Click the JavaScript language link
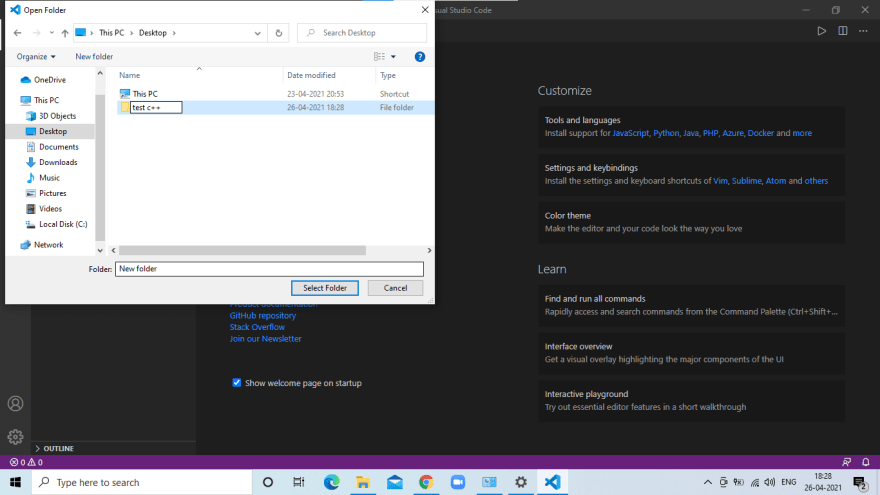The height and width of the screenshot is (495, 880). 630,133
